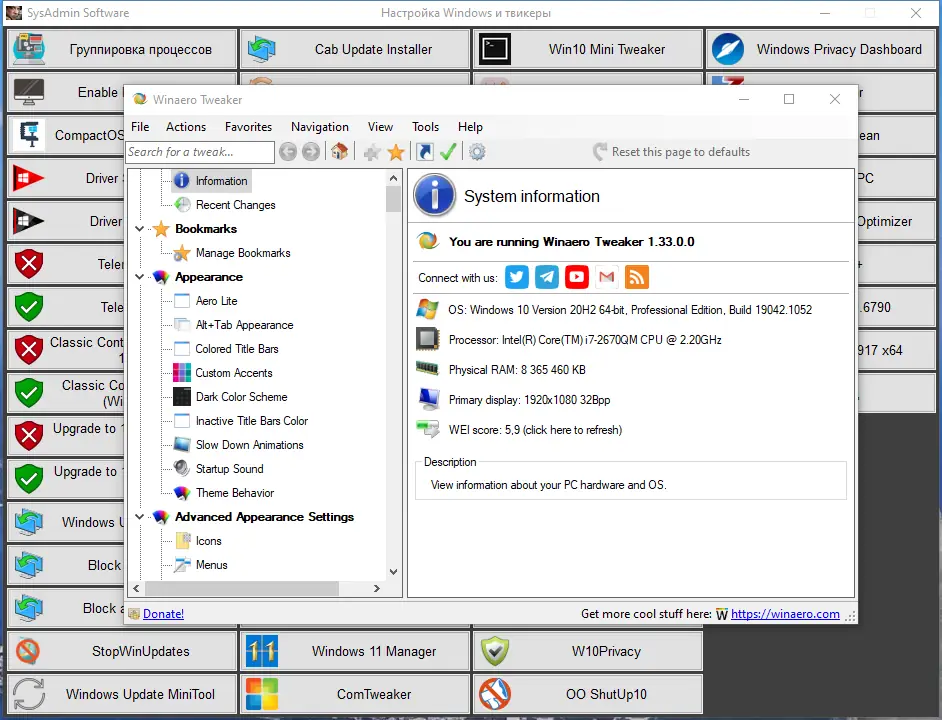Open bookmarks via the orange star icon
The image size is (942, 720).
(x=396, y=152)
